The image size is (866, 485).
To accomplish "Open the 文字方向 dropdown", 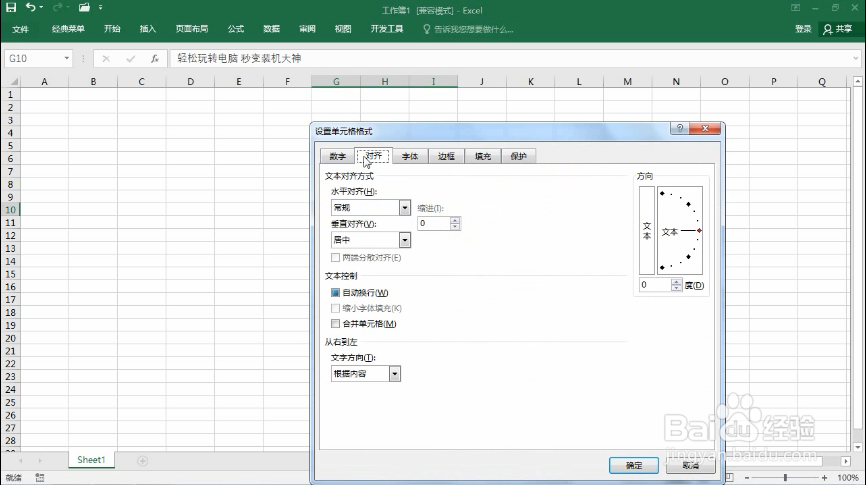I will point(394,374).
